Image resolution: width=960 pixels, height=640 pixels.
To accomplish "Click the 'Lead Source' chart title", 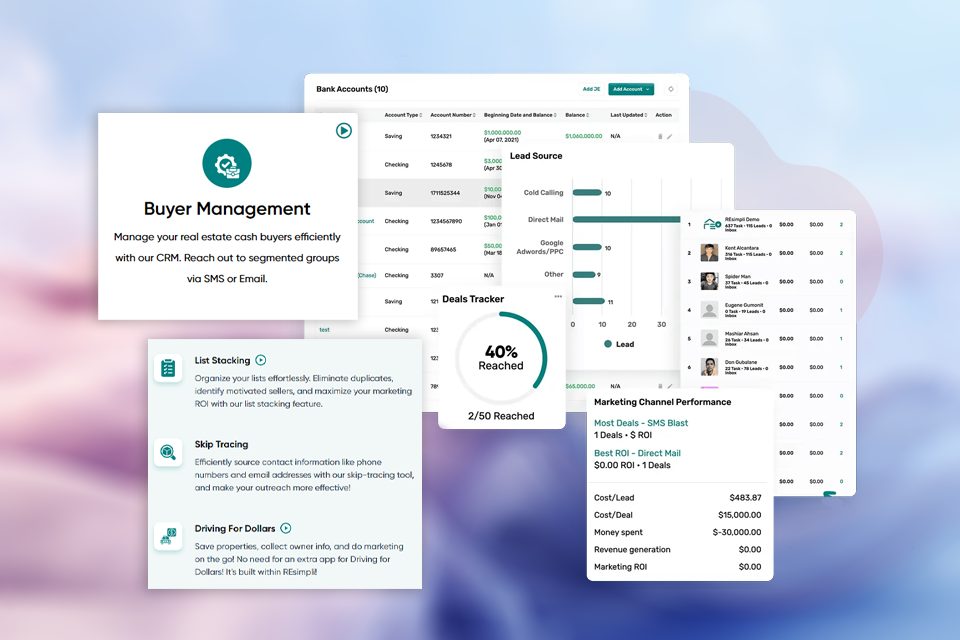I will [x=536, y=156].
